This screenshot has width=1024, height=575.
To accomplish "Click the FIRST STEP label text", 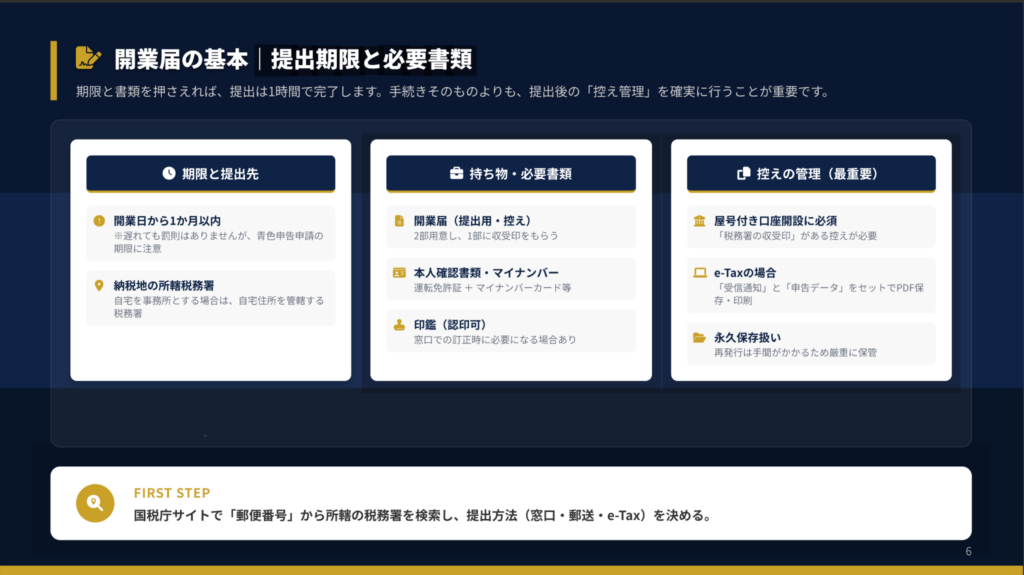I will [172, 493].
